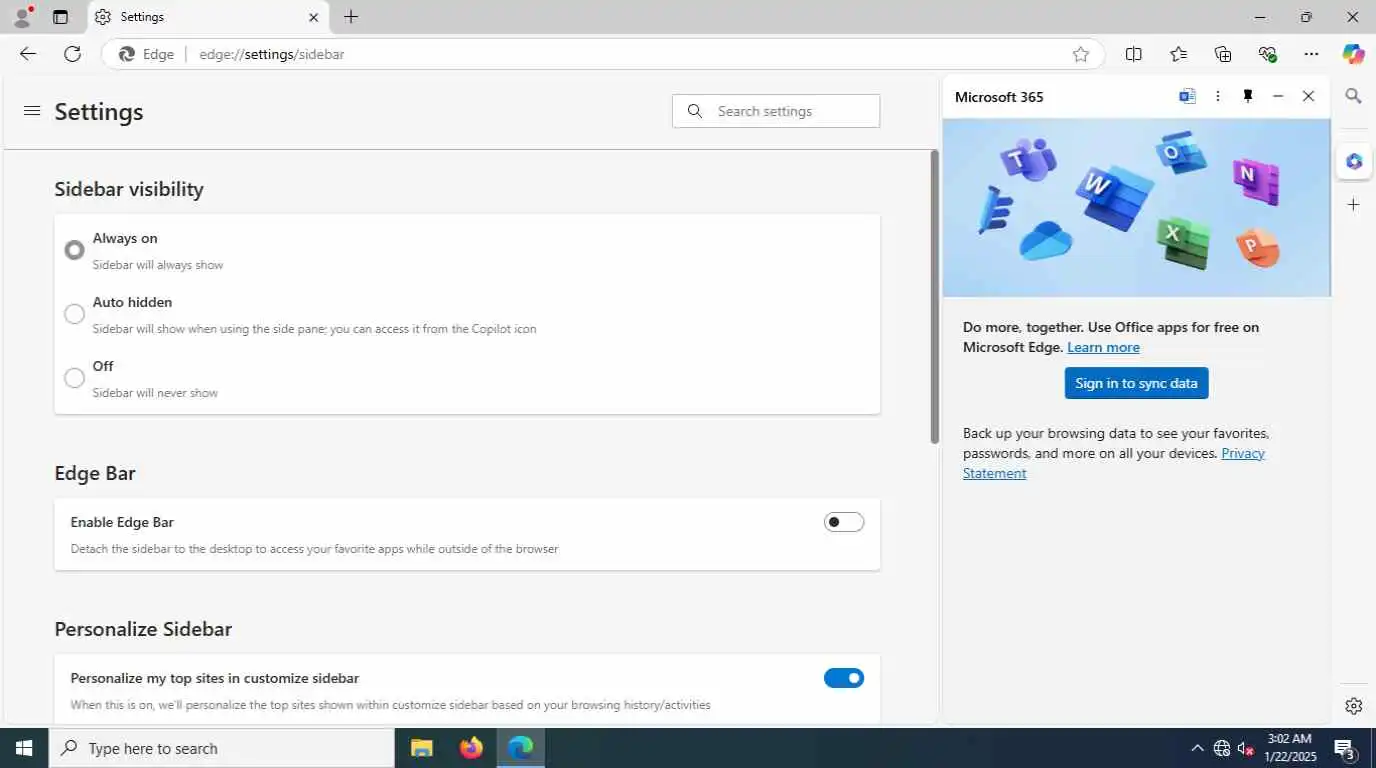
Task: Open a new tab with plus button
Action: pos(351,17)
